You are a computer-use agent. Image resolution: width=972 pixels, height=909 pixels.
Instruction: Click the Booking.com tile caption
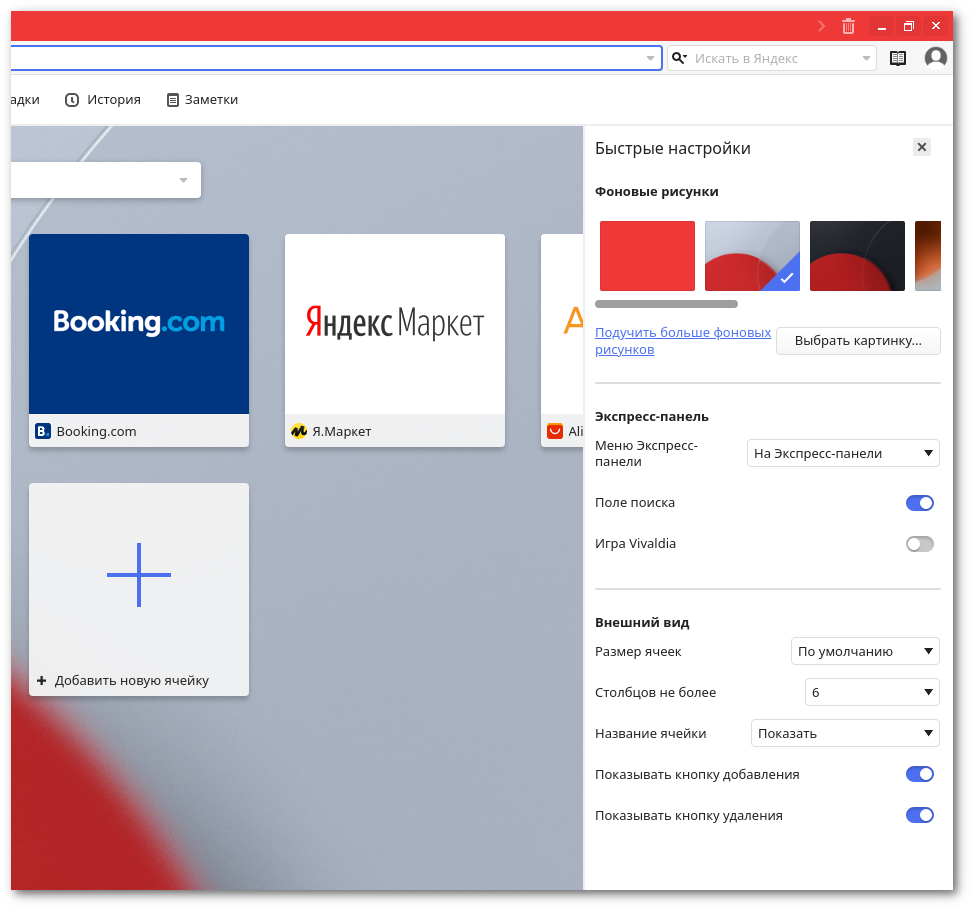click(96, 431)
